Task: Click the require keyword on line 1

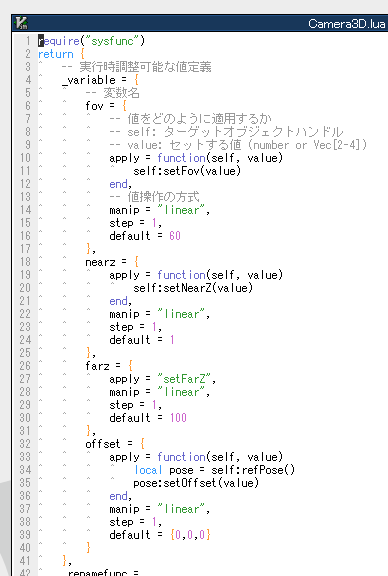Action: click(x=59, y=41)
